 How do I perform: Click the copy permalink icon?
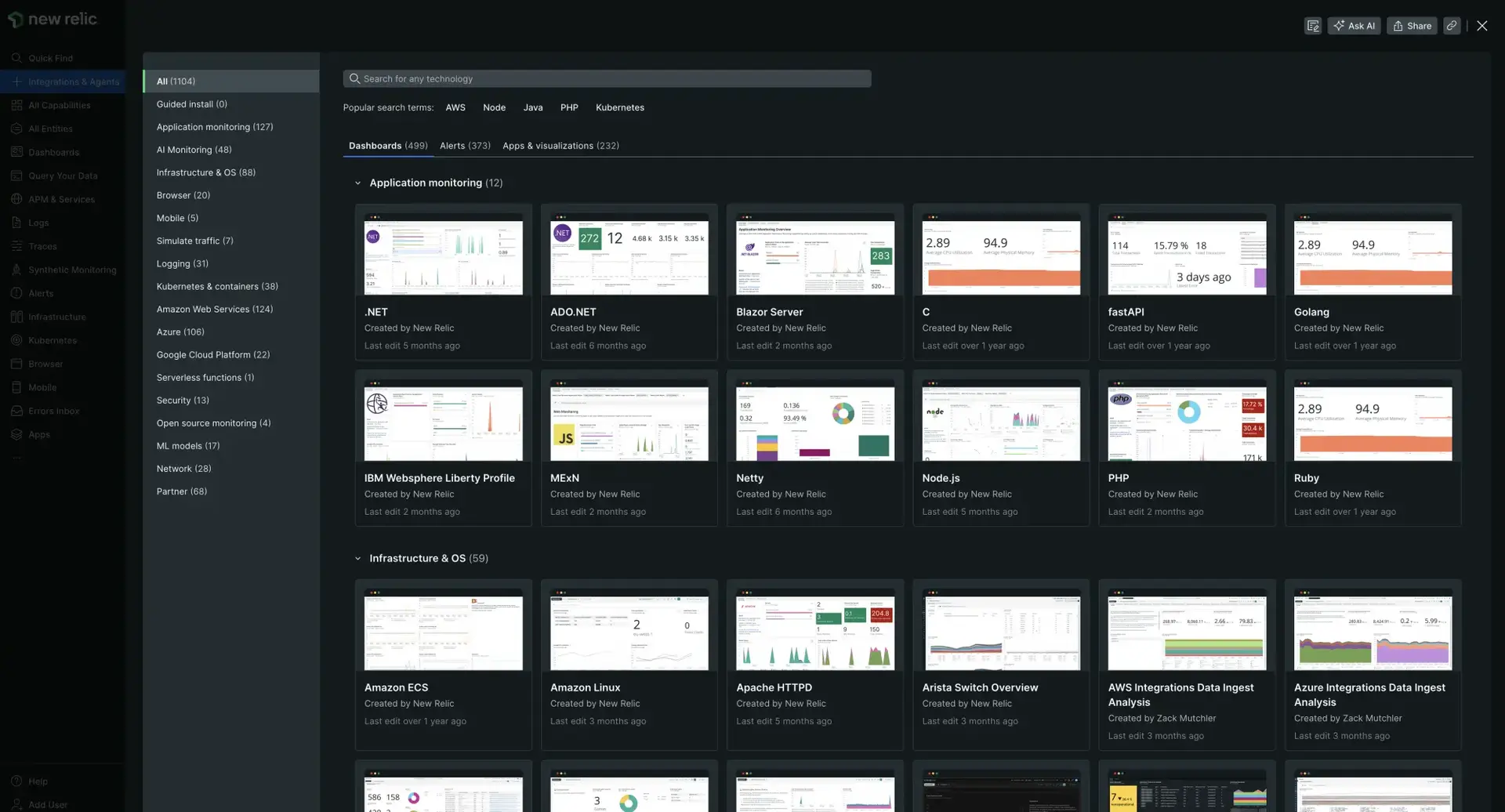tap(1452, 26)
